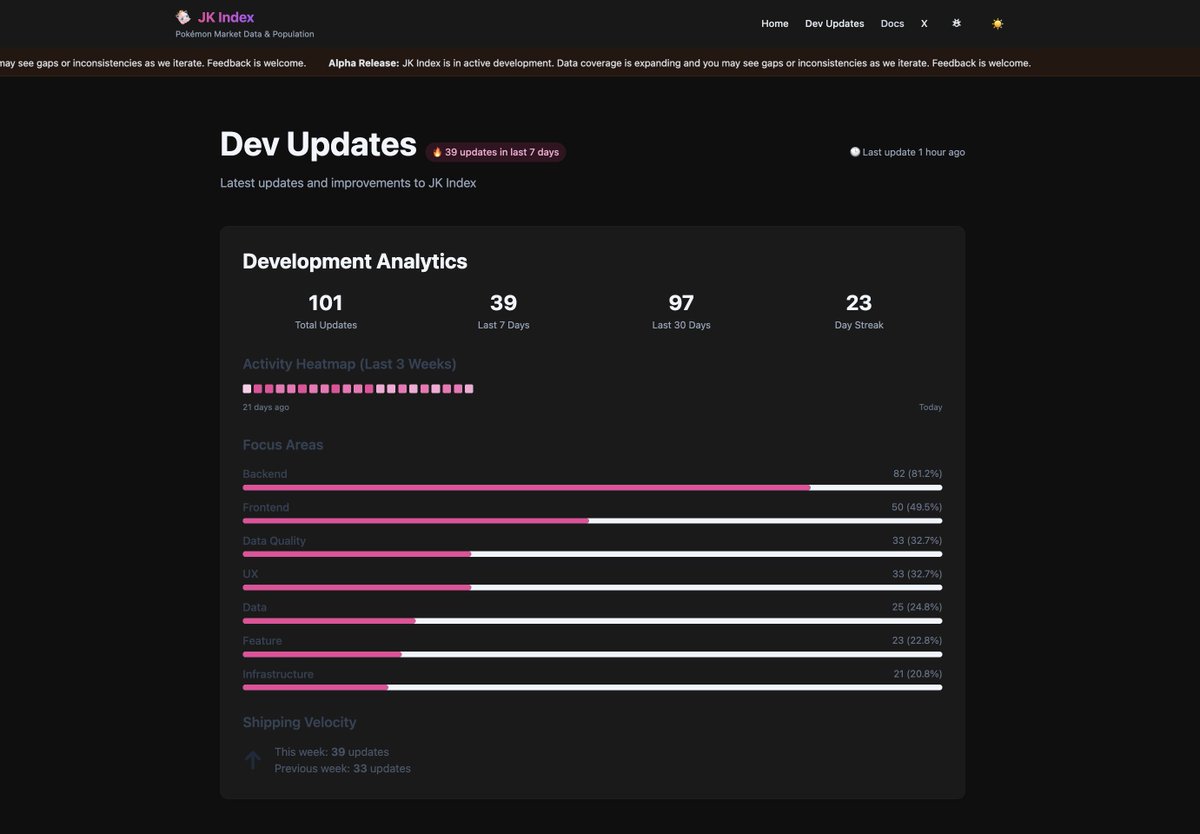Select the leftmost heatmap square at 21 days ago

(x=246, y=389)
